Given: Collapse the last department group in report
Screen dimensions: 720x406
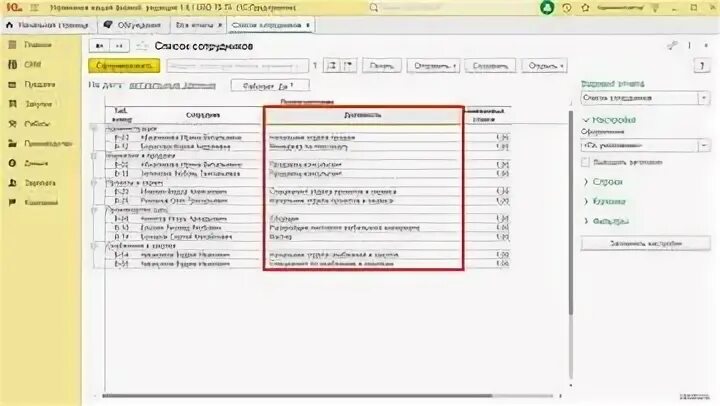Looking at the screenshot, I should tap(94, 246).
